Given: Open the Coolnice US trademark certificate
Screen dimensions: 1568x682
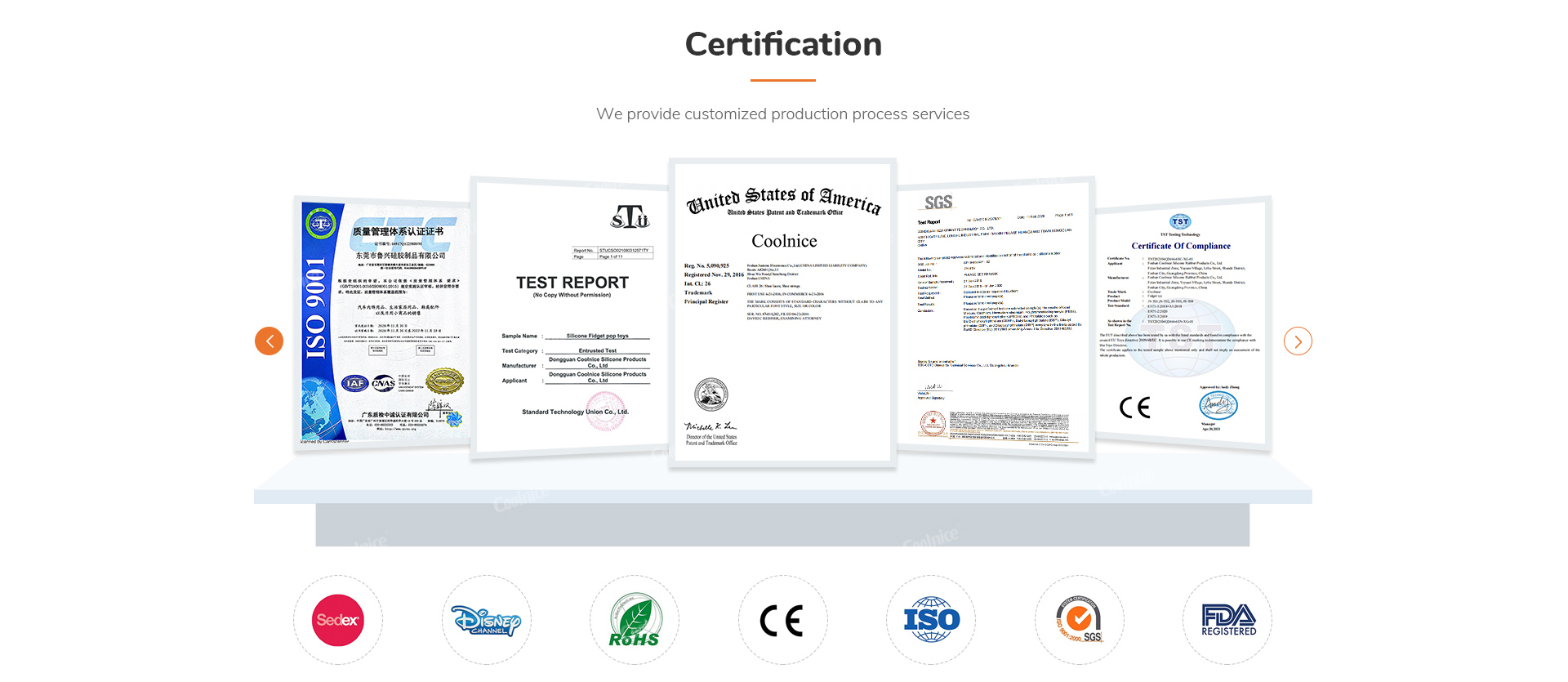Looking at the screenshot, I should pyautogui.click(x=782, y=314).
